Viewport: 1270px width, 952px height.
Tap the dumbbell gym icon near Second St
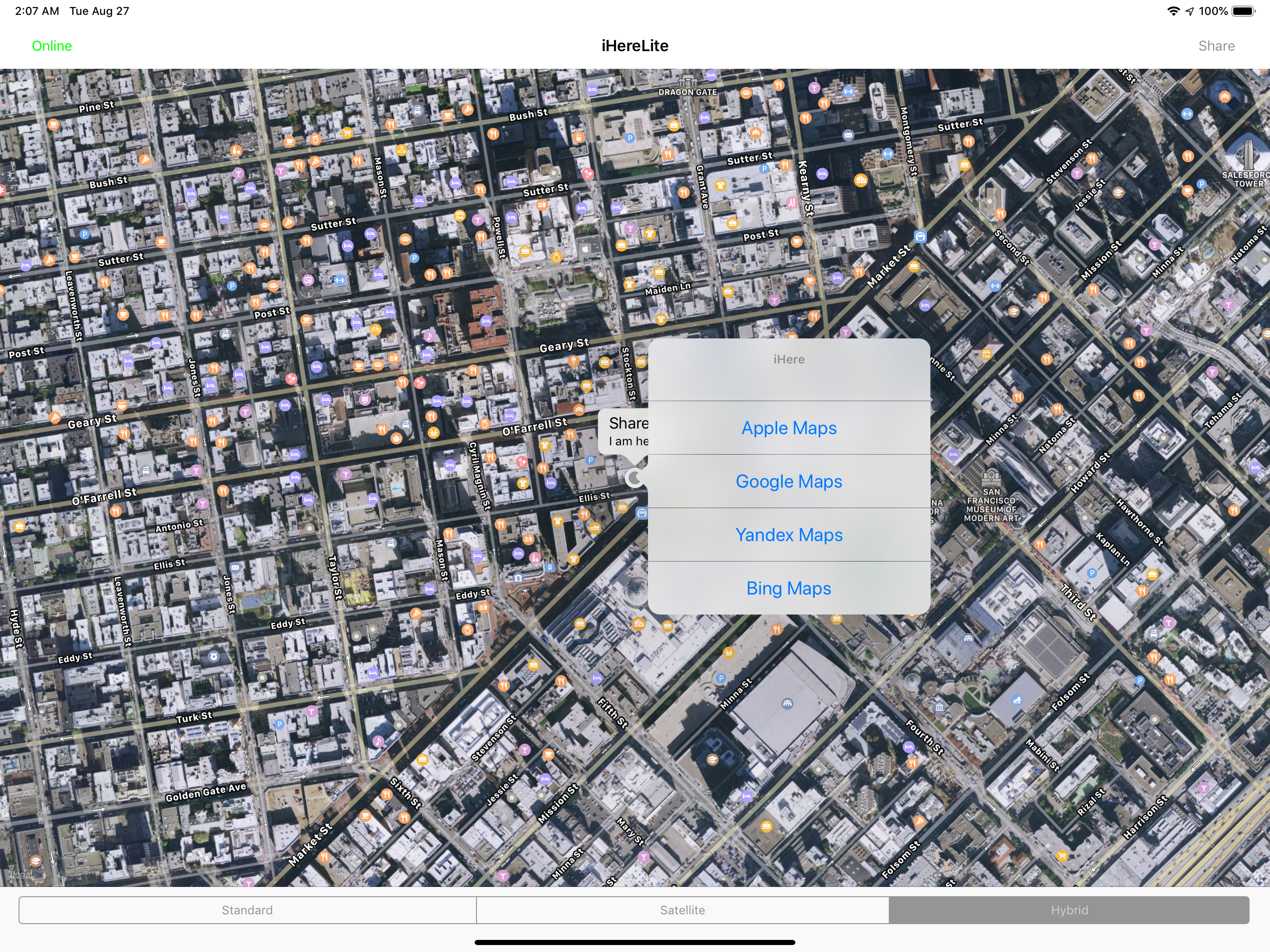(x=995, y=285)
